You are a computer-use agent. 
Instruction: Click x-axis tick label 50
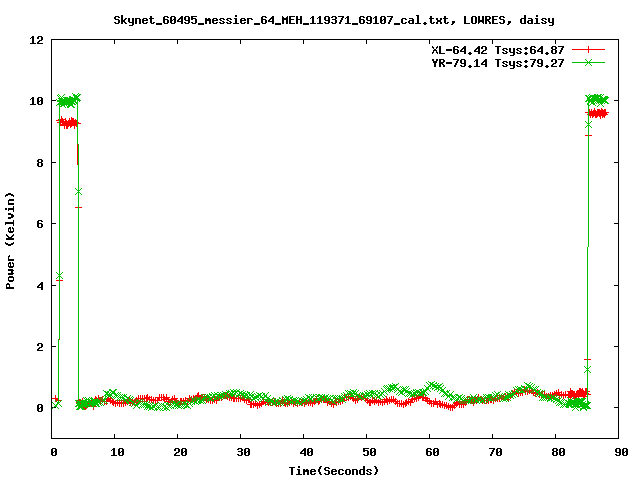[x=369, y=452]
